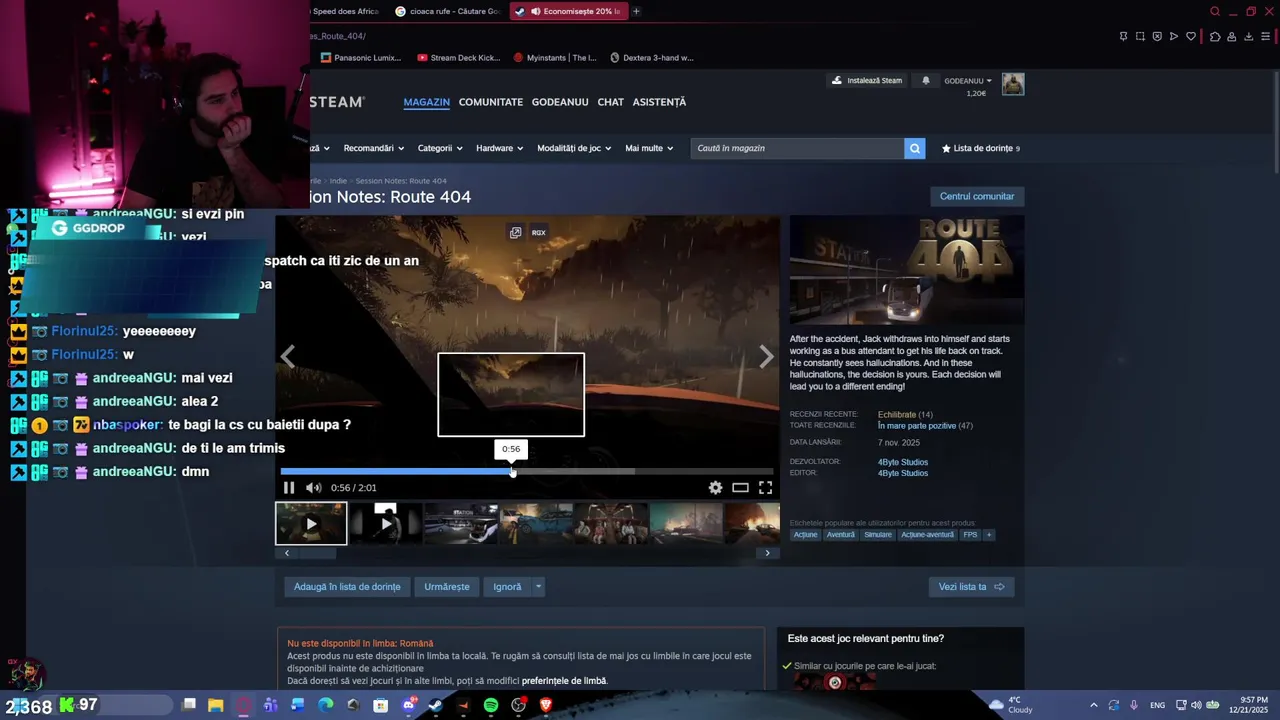Switch the trailer to fullscreen
The width and height of the screenshot is (1280, 720).
pos(765,488)
